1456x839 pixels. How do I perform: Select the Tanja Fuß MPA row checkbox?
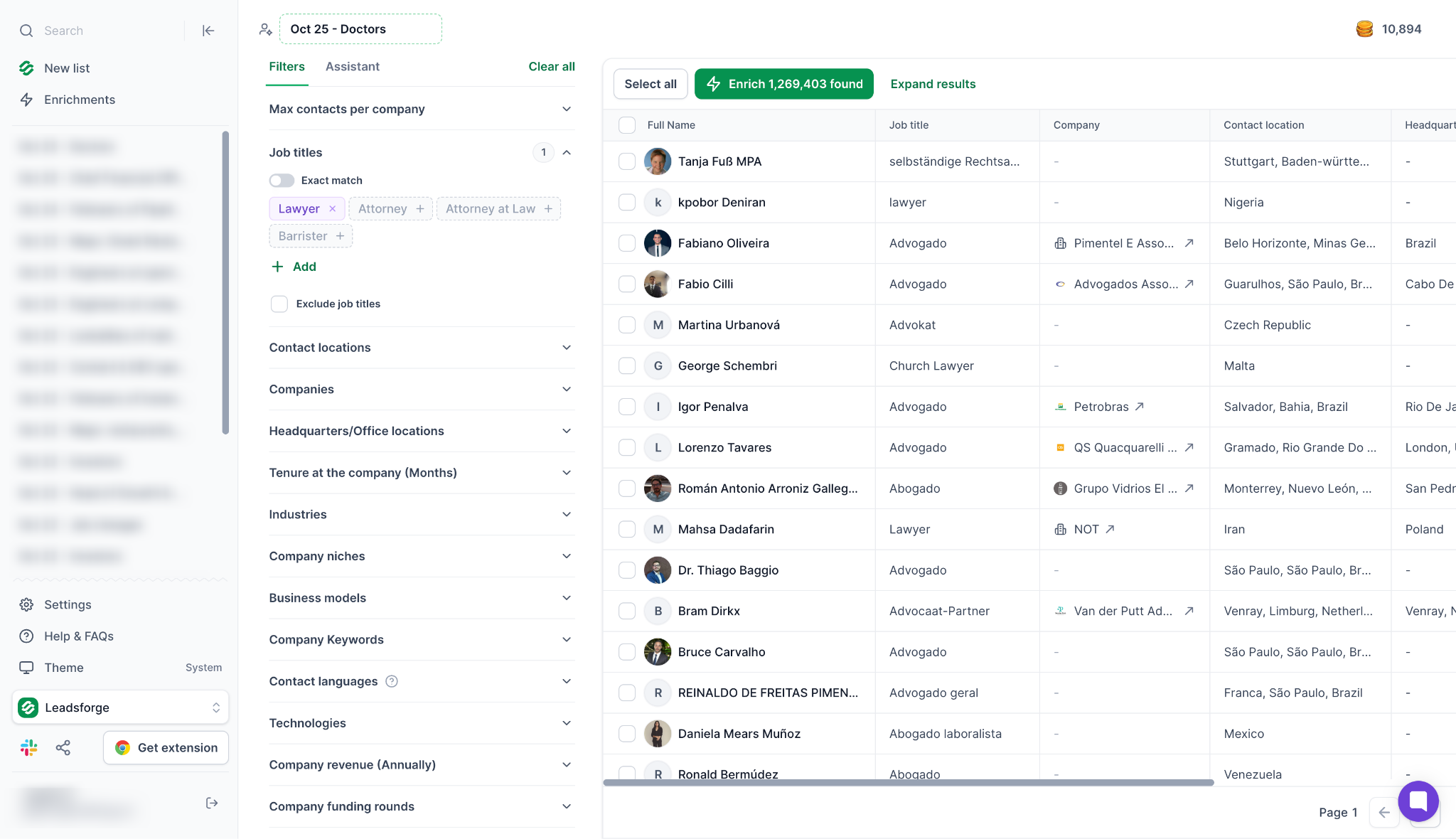[627, 161]
